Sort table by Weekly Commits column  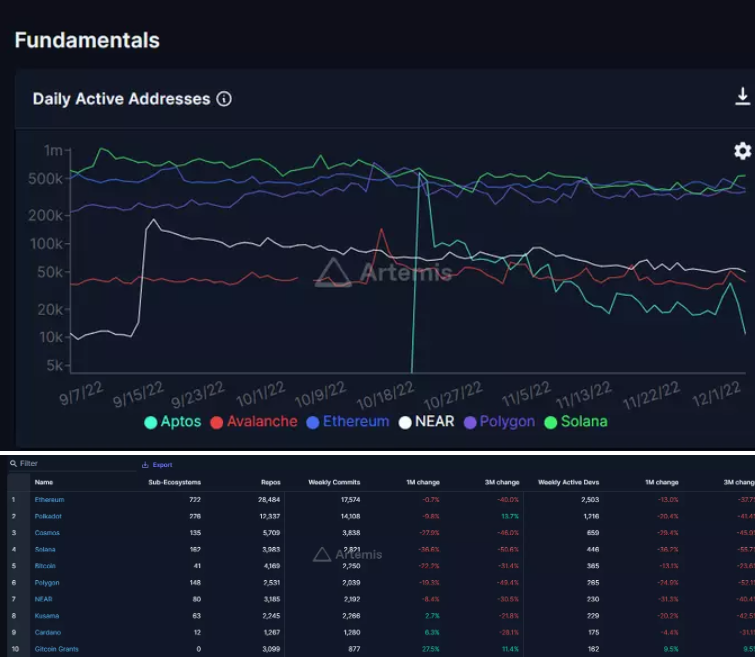coord(334,482)
